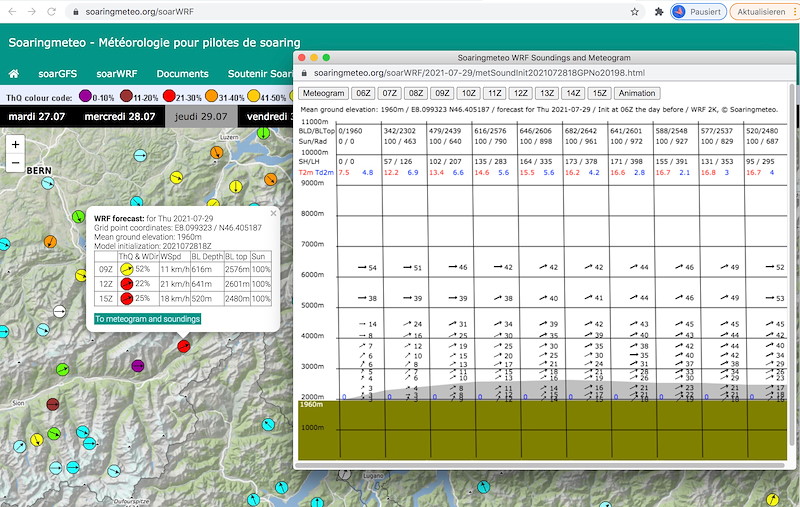Go forward in the browser
This screenshot has height=507, width=800.
(x=32, y=11)
